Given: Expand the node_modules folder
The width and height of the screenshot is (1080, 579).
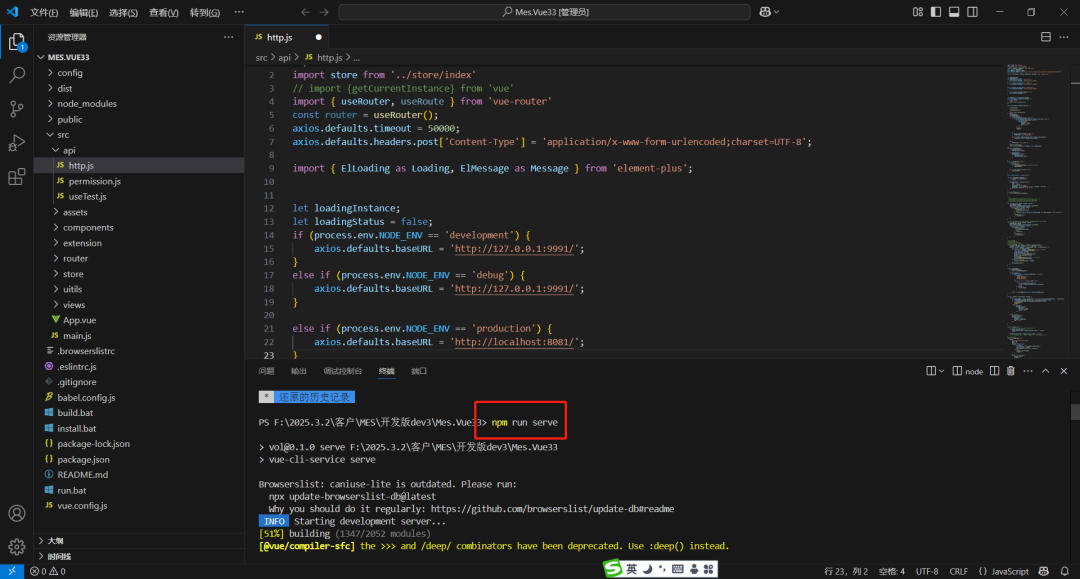Looking at the screenshot, I should tap(86, 104).
